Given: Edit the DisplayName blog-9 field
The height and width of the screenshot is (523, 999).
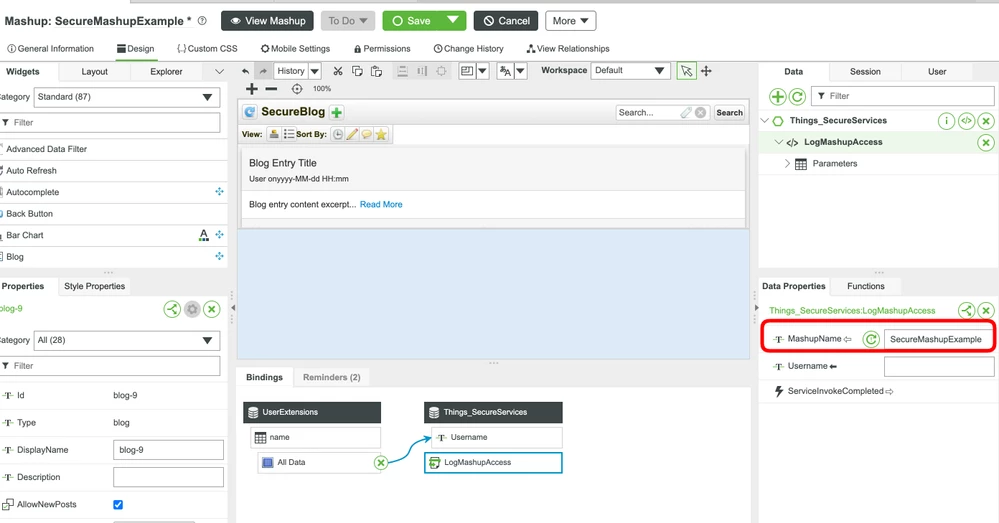Looking at the screenshot, I should tap(168, 450).
